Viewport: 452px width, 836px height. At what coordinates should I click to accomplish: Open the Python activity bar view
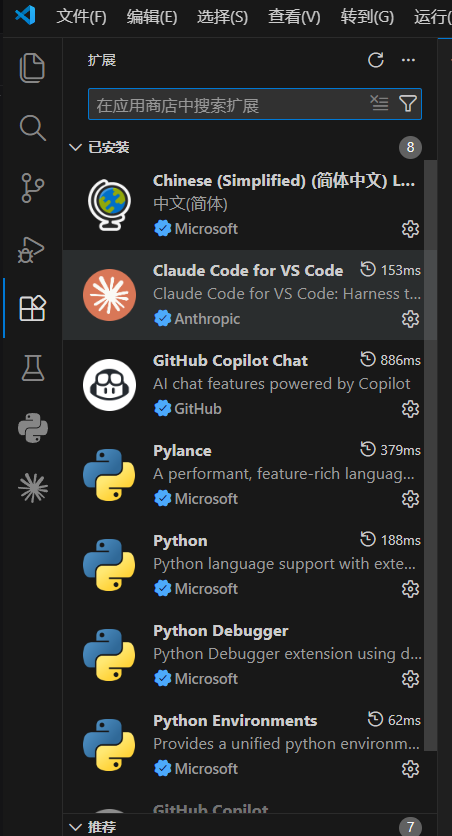click(x=33, y=428)
